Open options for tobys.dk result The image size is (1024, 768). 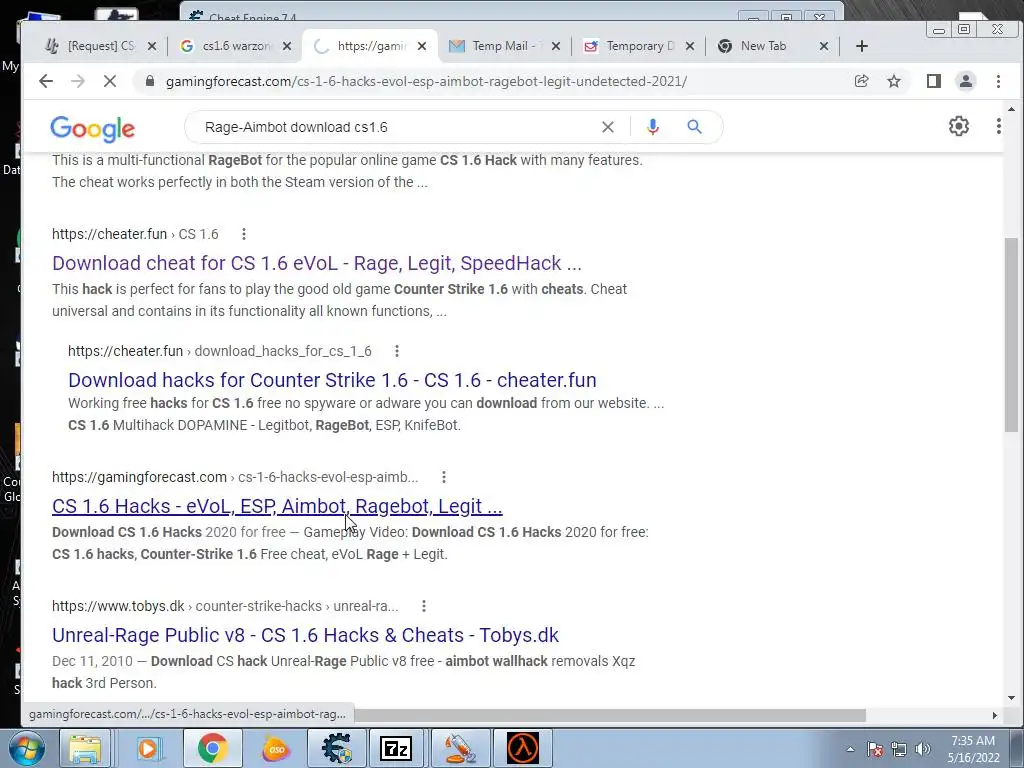coord(424,606)
